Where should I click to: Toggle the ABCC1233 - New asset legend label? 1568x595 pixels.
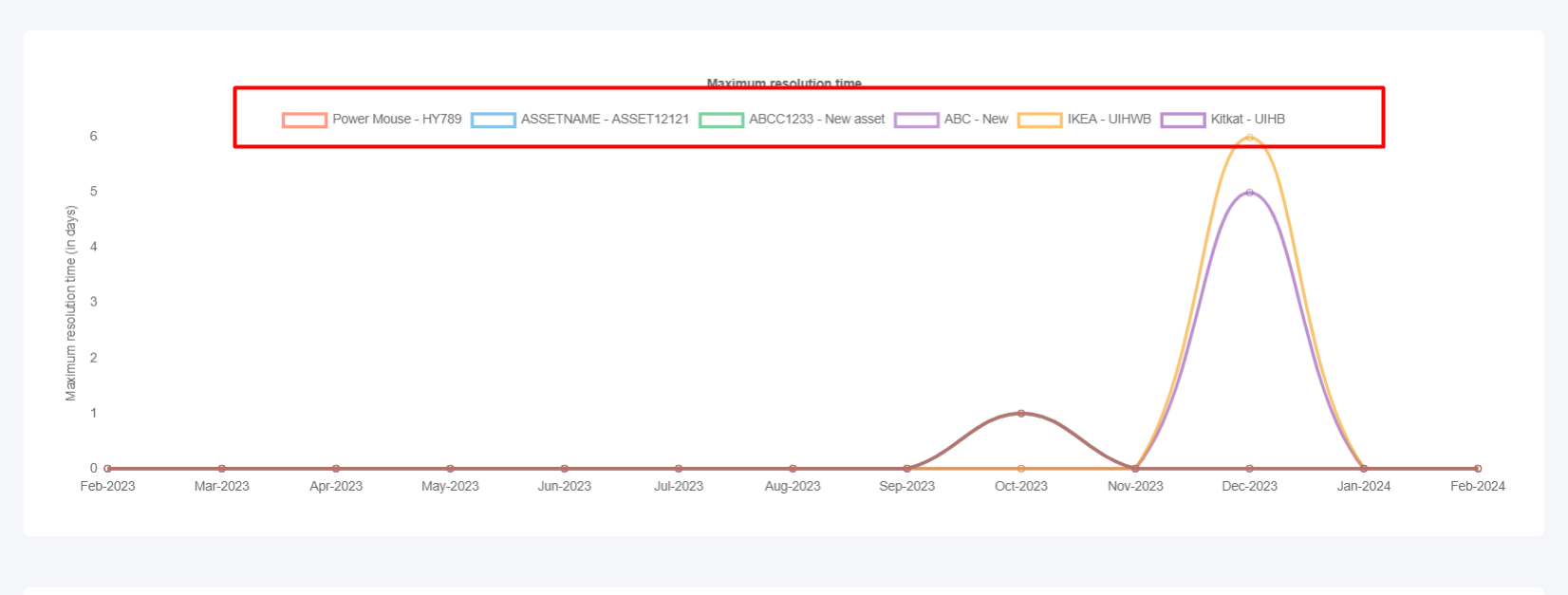tap(816, 120)
